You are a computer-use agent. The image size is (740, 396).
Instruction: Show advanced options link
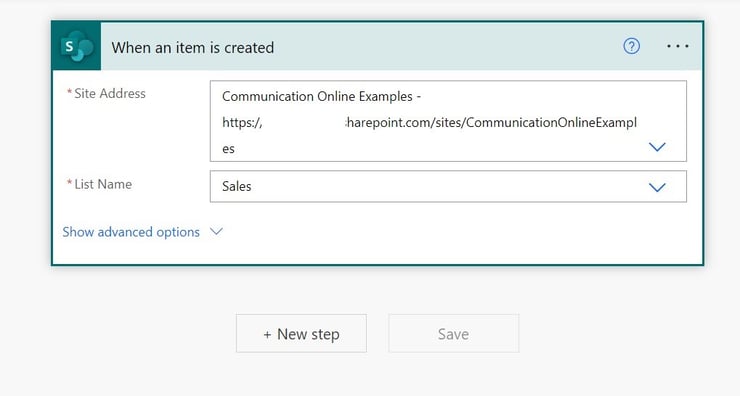tap(131, 232)
